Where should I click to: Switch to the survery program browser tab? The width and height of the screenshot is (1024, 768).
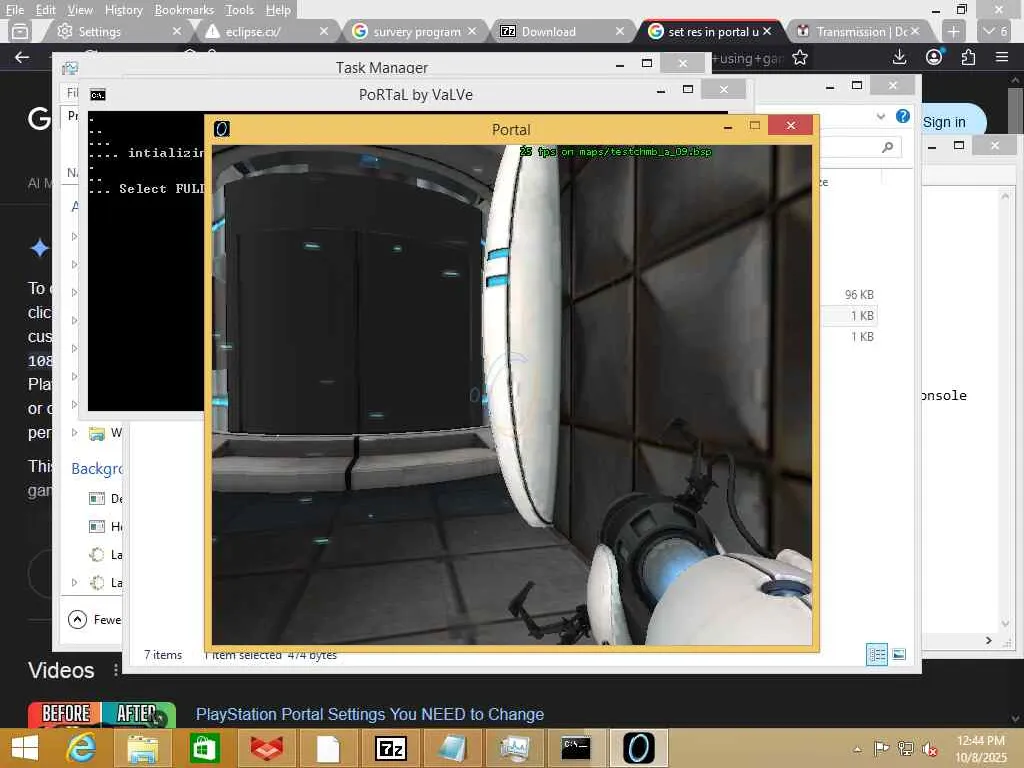point(411,31)
